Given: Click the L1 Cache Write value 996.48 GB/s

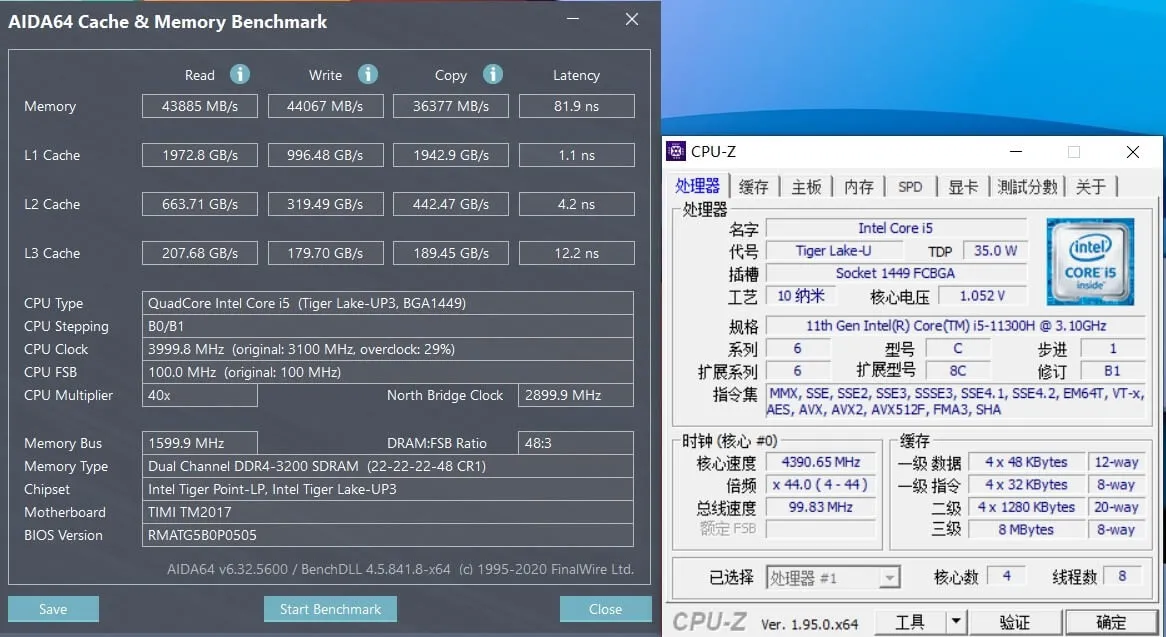Looking at the screenshot, I should (x=326, y=155).
